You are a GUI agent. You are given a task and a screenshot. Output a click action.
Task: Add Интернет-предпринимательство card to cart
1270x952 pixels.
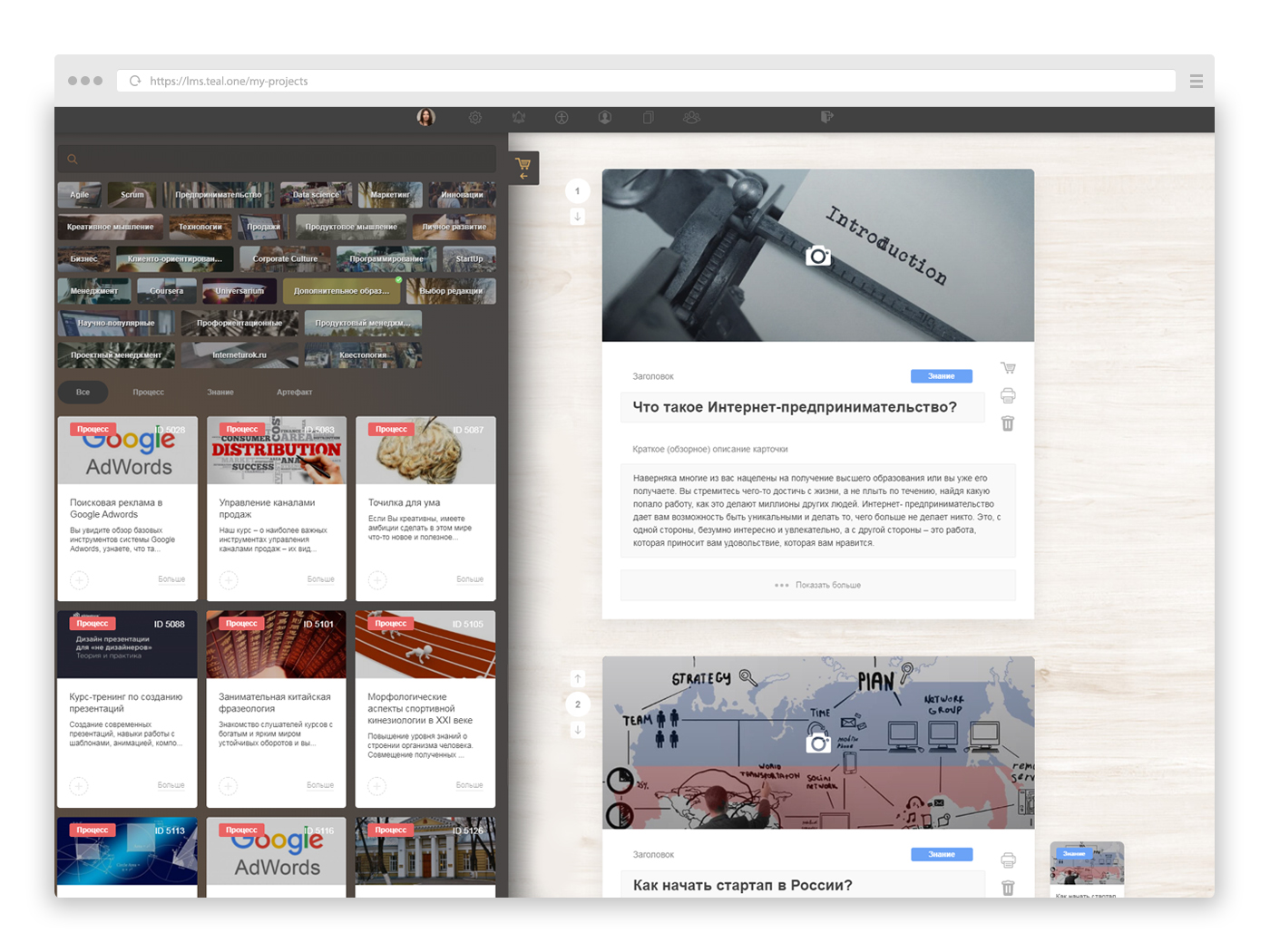click(x=1008, y=367)
